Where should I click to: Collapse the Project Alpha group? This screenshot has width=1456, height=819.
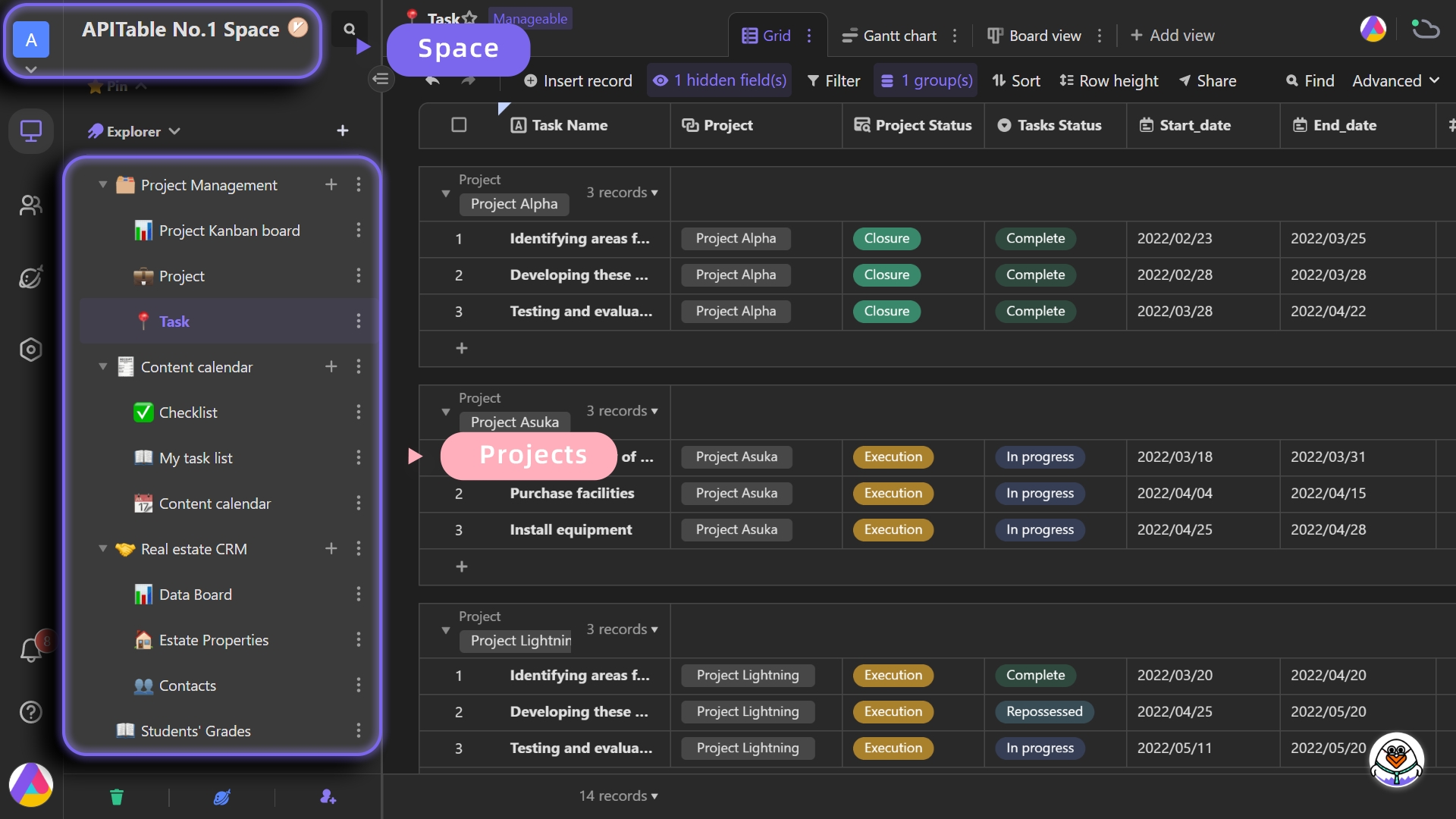(x=446, y=193)
